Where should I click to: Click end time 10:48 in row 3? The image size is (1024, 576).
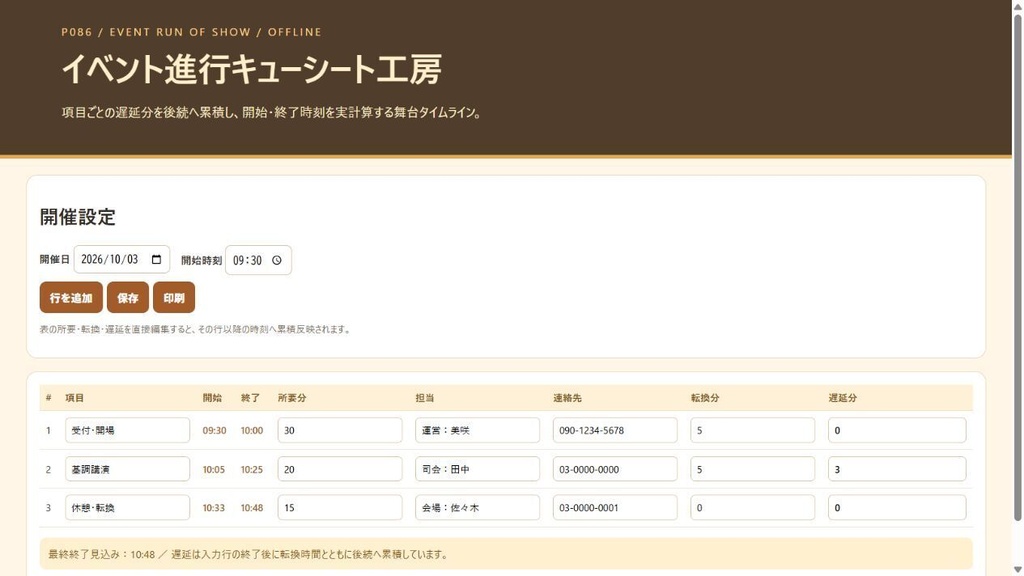point(251,507)
